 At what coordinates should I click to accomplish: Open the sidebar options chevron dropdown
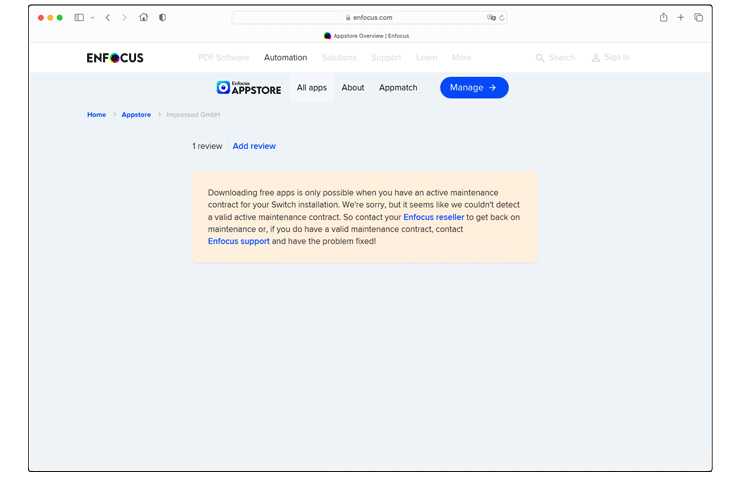(x=92, y=17)
